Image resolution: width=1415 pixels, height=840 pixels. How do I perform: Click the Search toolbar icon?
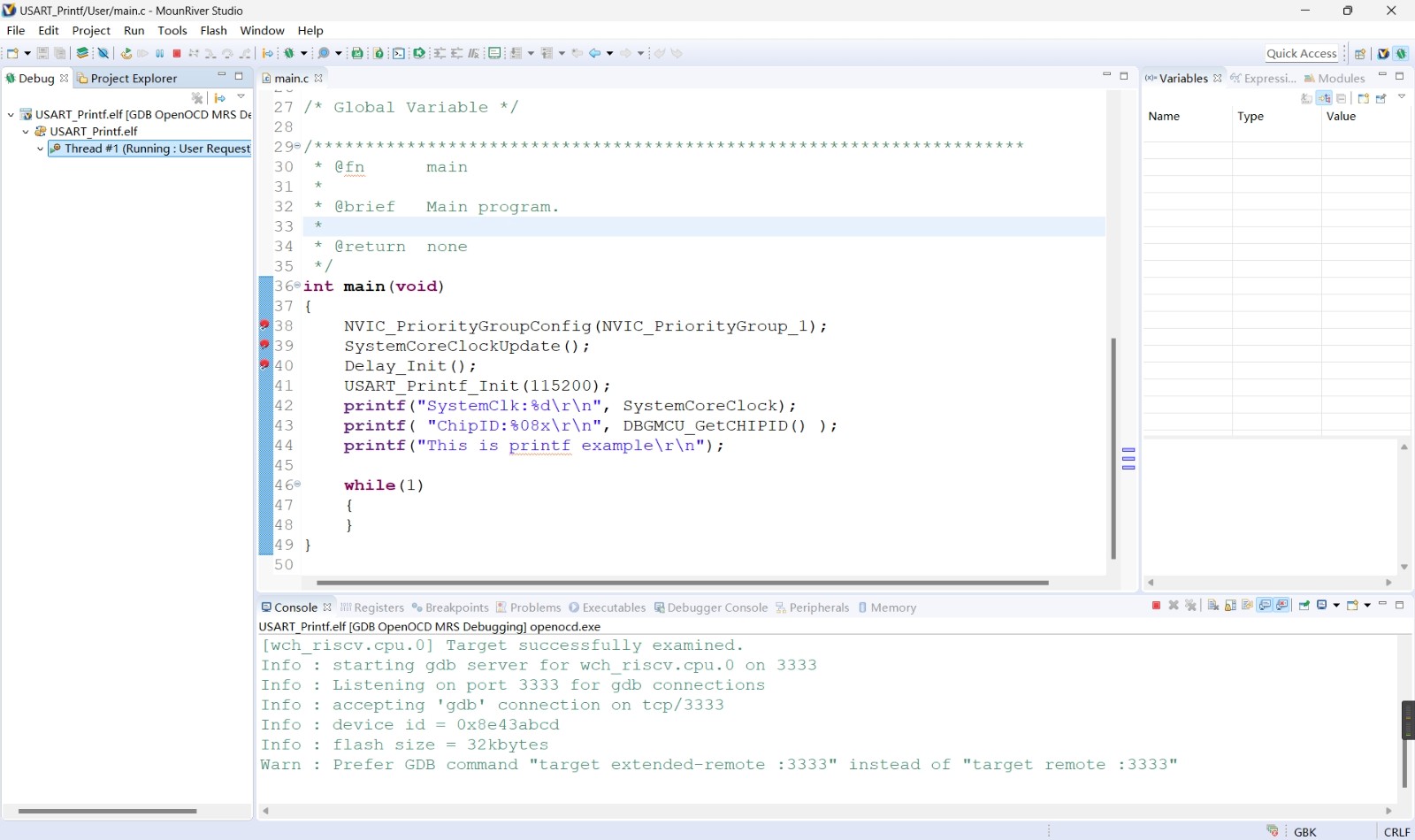pos(324,53)
